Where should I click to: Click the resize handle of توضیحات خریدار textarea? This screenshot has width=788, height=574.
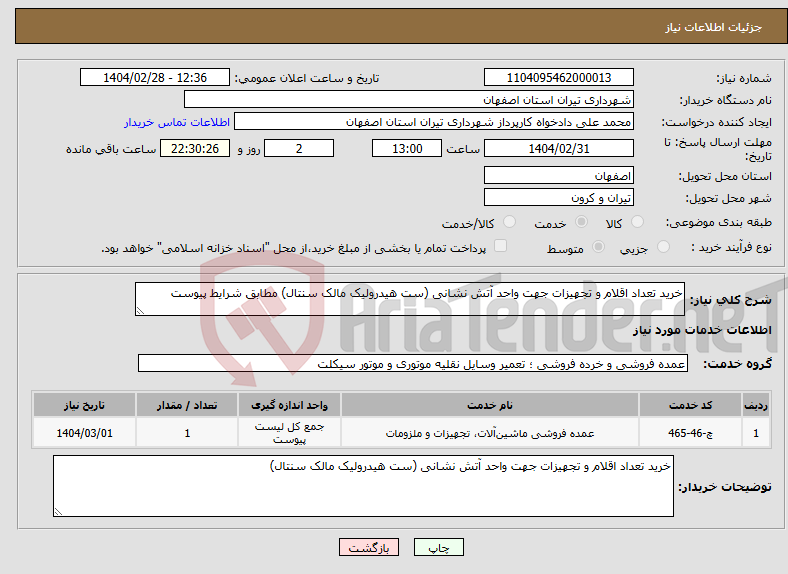58,512
